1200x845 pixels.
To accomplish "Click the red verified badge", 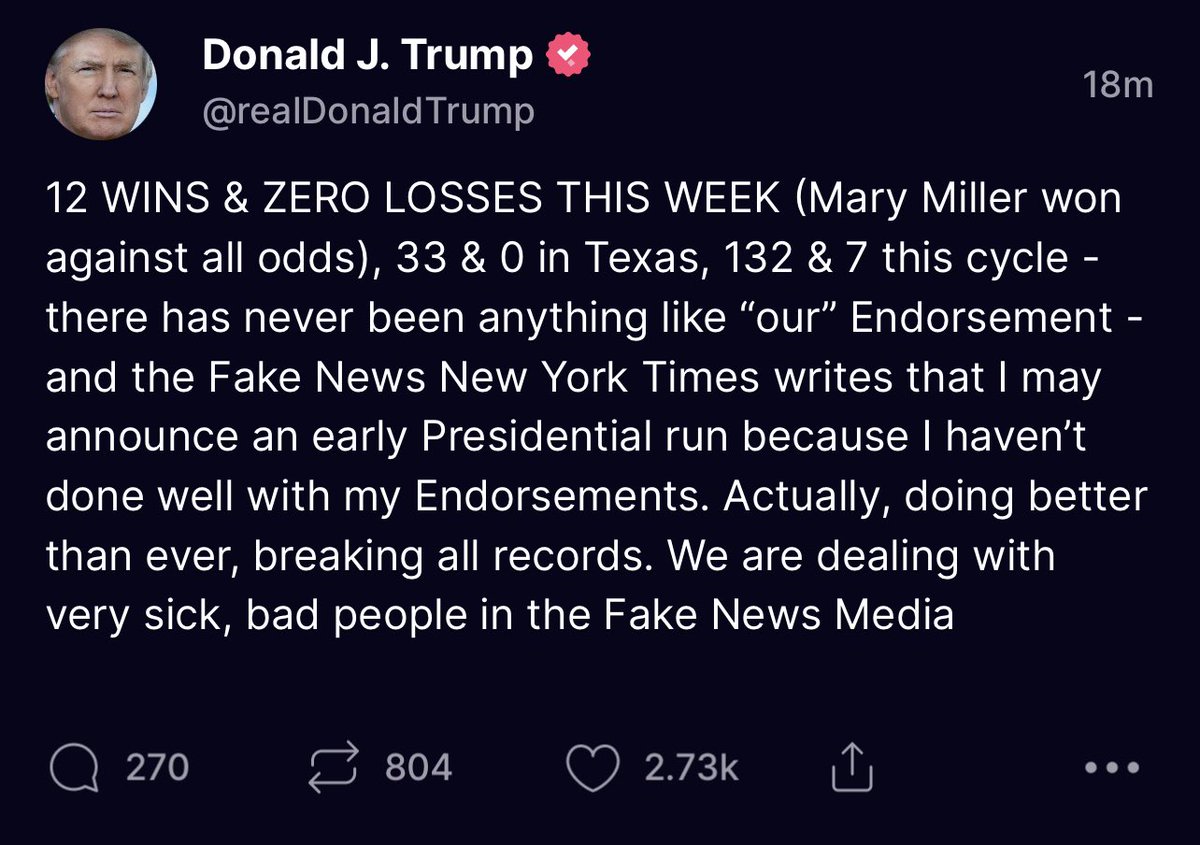I will pyautogui.click(x=568, y=56).
